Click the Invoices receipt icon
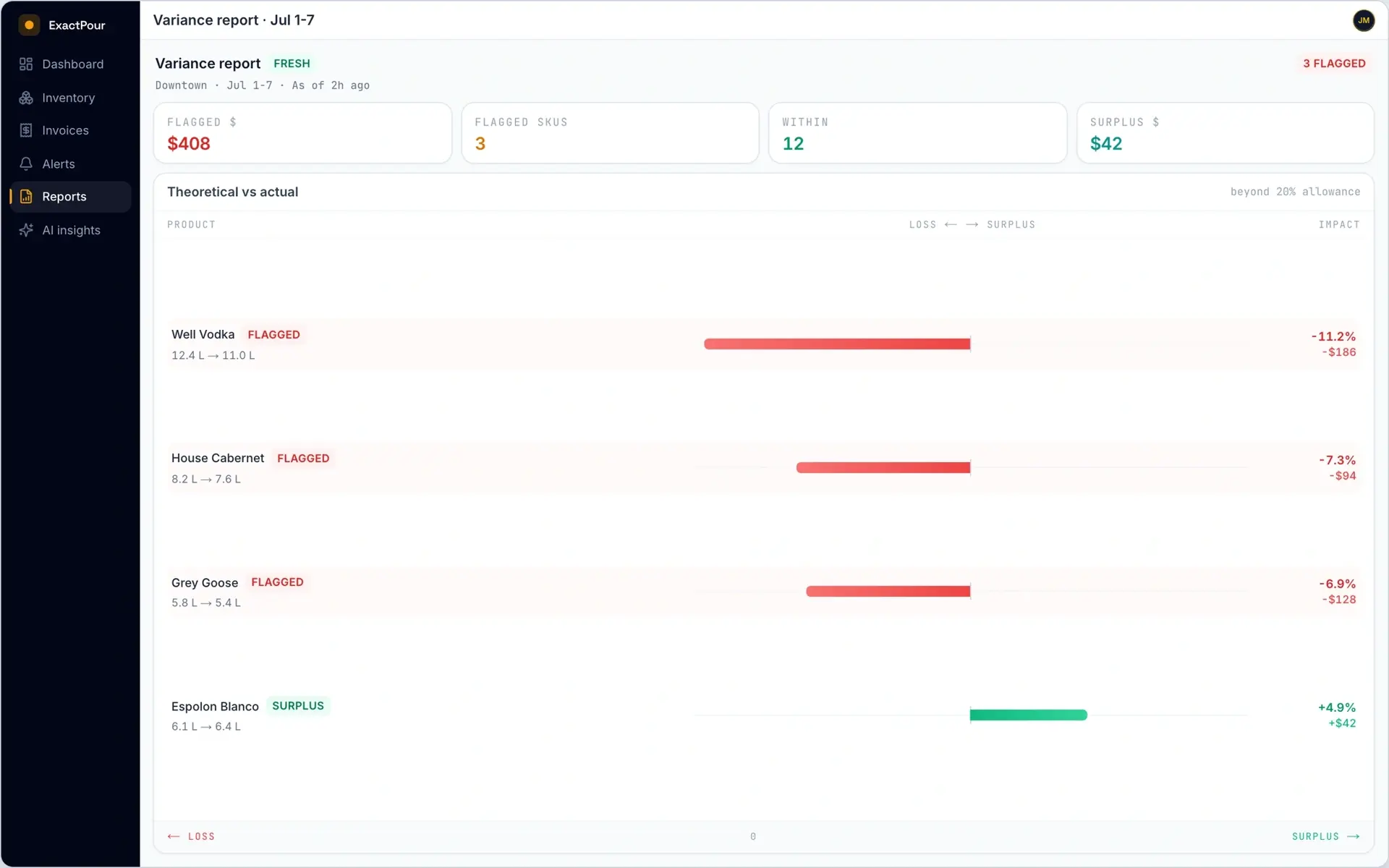The height and width of the screenshot is (868, 1389). (x=26, y=130)
